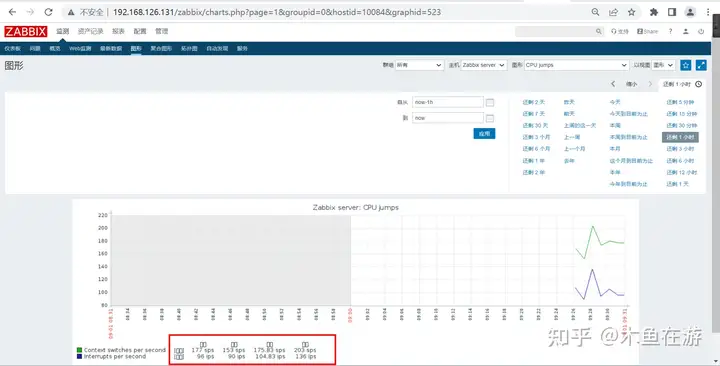The width and height of the screenshot is (720, 366).
Task: Reload the page with browser refresh icon
Action: (x=48, y=12)
